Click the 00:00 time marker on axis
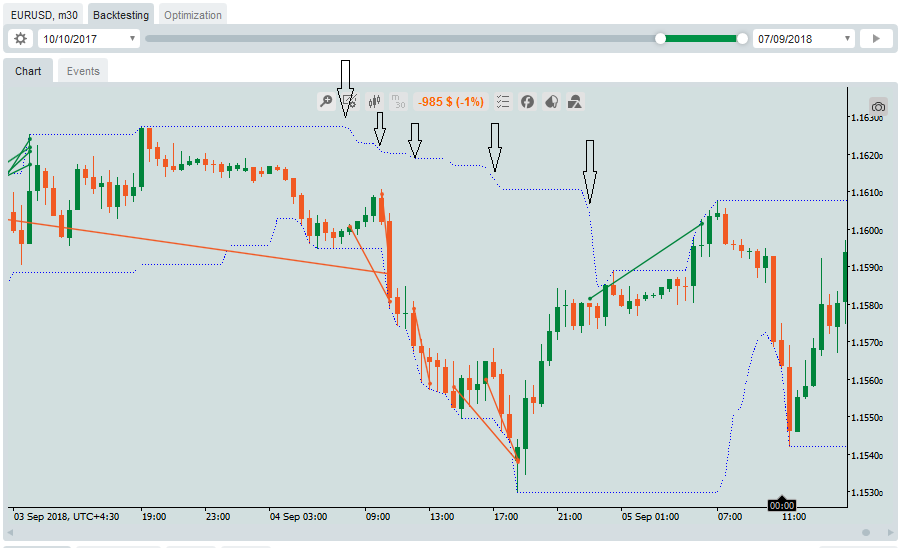The width and height of the screenshot is (899, 548). [x=782, y=505]
